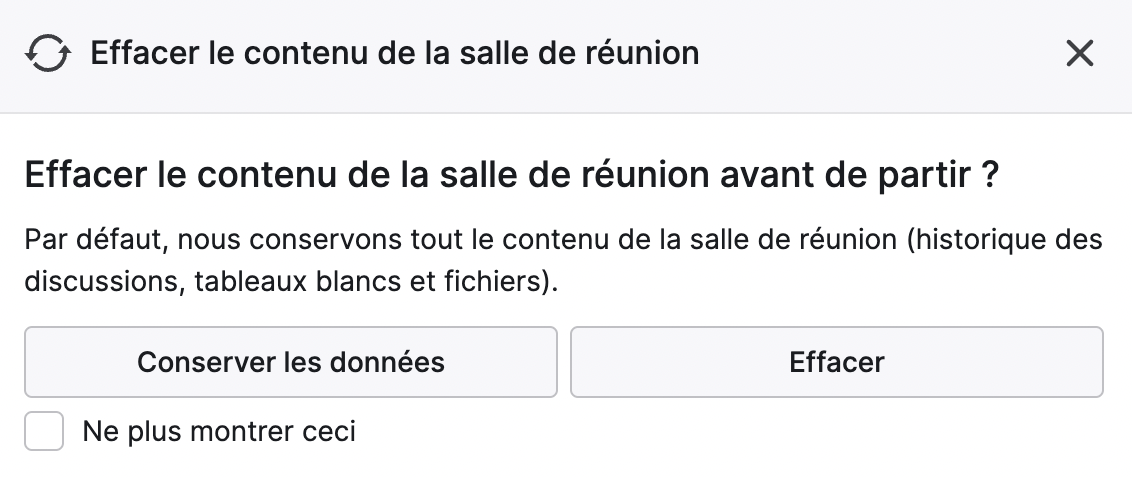1132x478 pixels.
Task: Confirm clearing room content with Effacer
Action: click(x=837, y=362)
